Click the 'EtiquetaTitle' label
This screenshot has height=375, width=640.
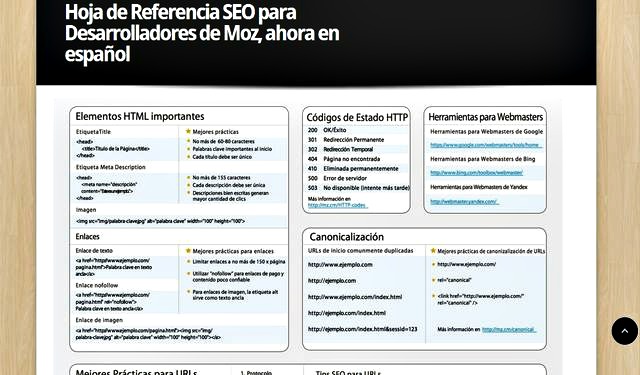93,132
